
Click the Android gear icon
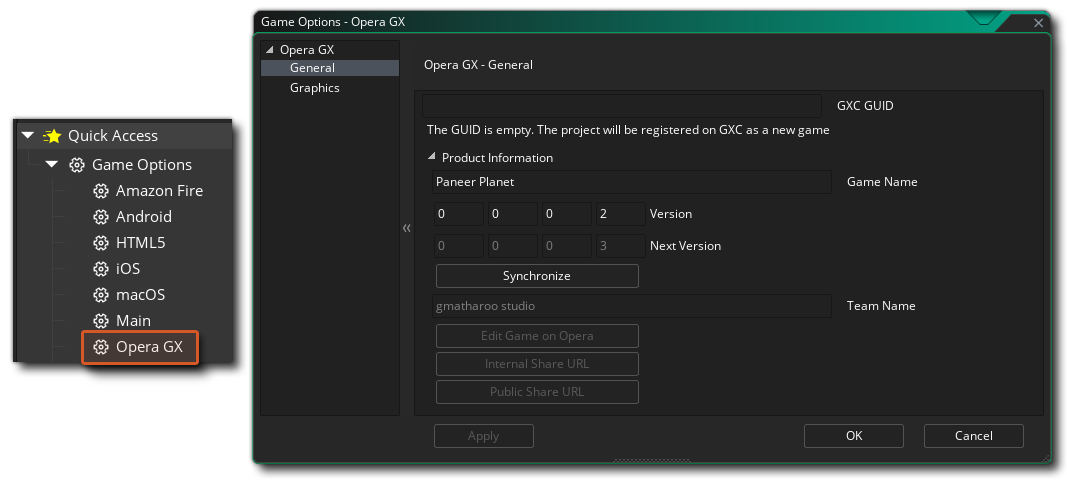(x=101, y=217)
